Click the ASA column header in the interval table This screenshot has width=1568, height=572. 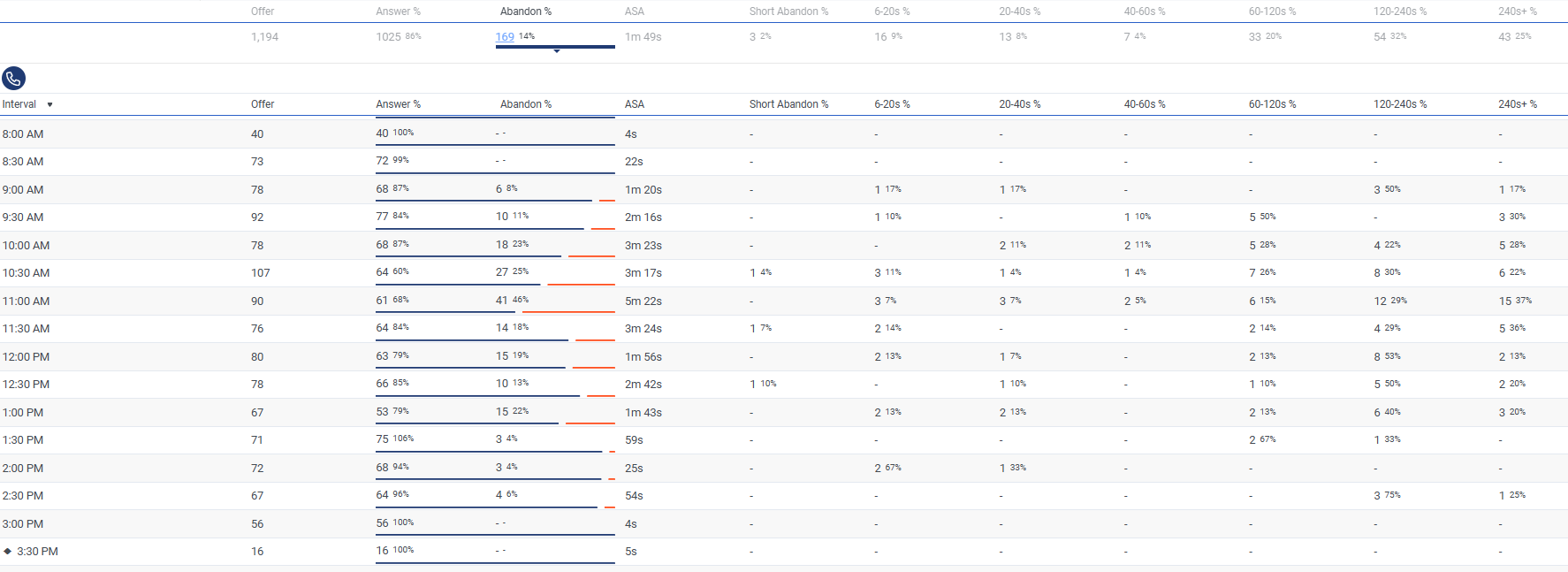coord(635,104)
